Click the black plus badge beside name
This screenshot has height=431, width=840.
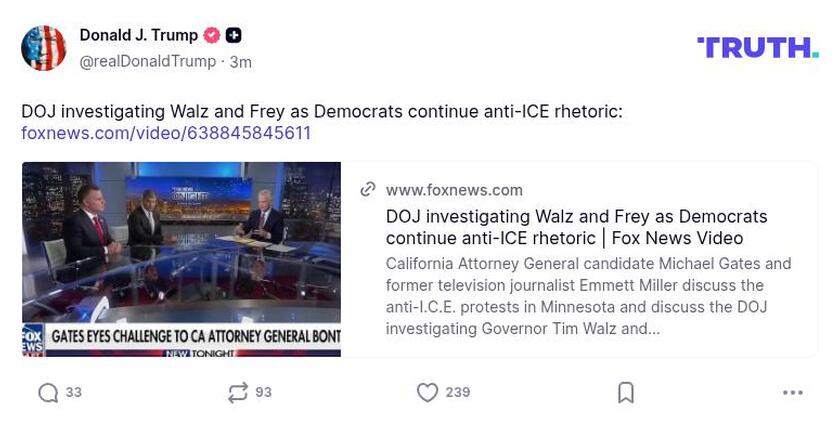233,35
